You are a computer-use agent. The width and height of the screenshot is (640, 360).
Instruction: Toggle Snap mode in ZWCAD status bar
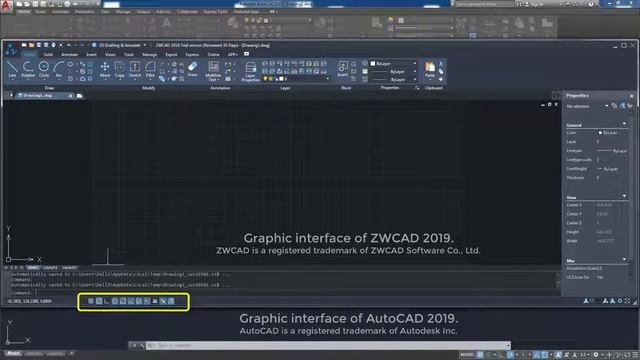[91, 301]
